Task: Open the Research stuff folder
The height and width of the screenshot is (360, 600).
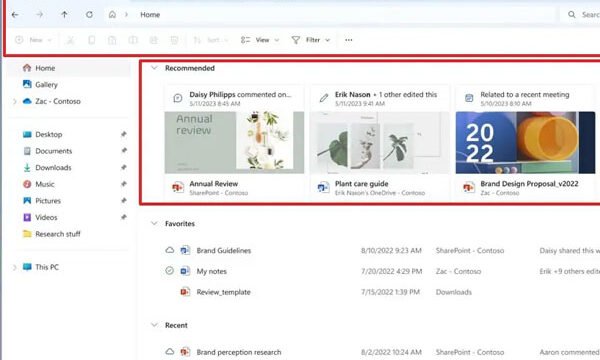Action: click(x=58, y=234)
